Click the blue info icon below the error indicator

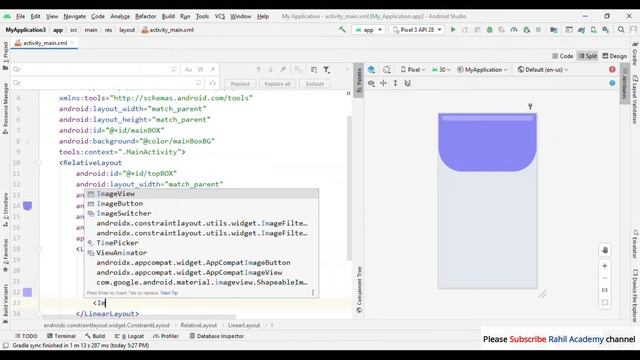(x=612, y=83)
